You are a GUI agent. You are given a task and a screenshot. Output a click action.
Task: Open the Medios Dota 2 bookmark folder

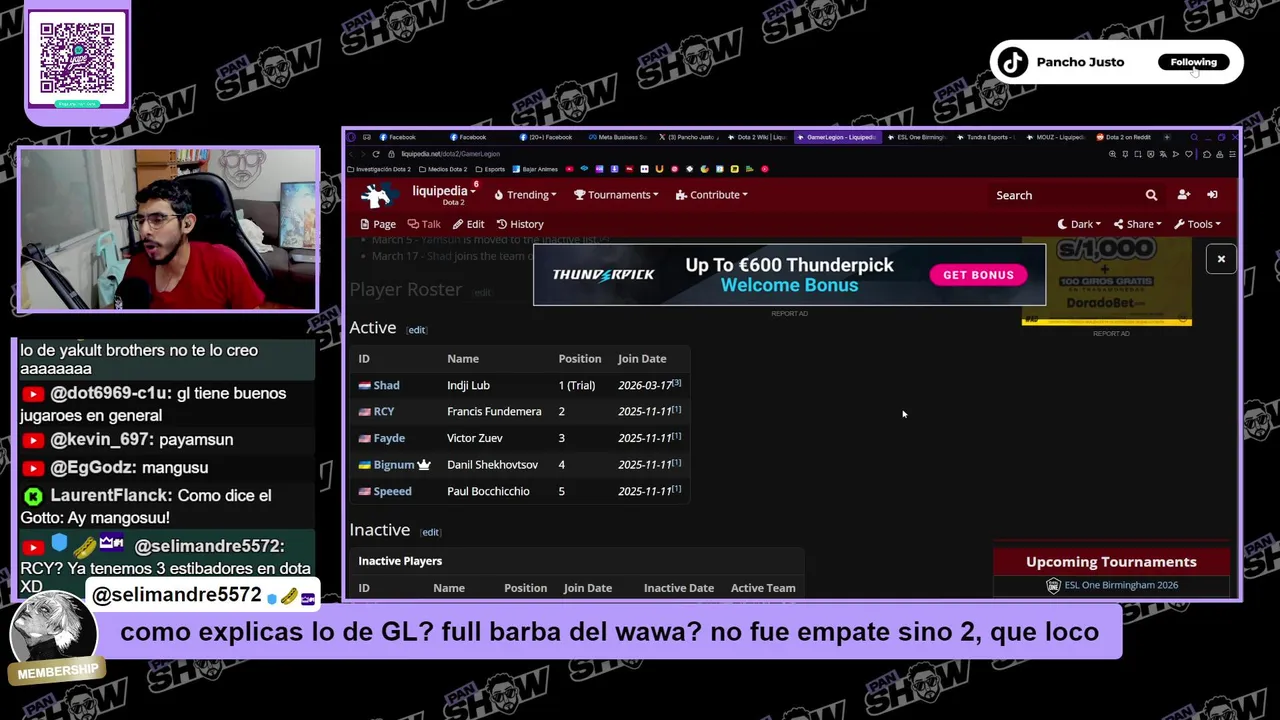[x=444, y=169]
